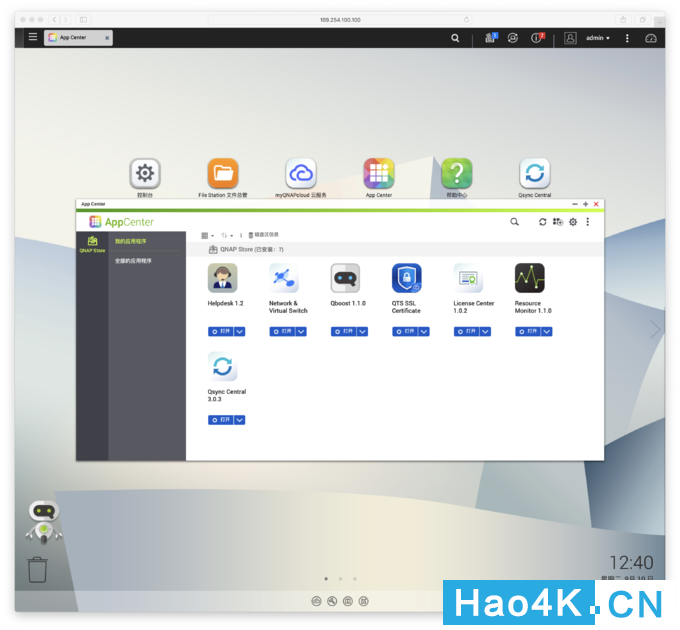The height and width of the screenshot is (630, 680).
Task: Open the background tasks icon
Action: click(x=490, y=38)
